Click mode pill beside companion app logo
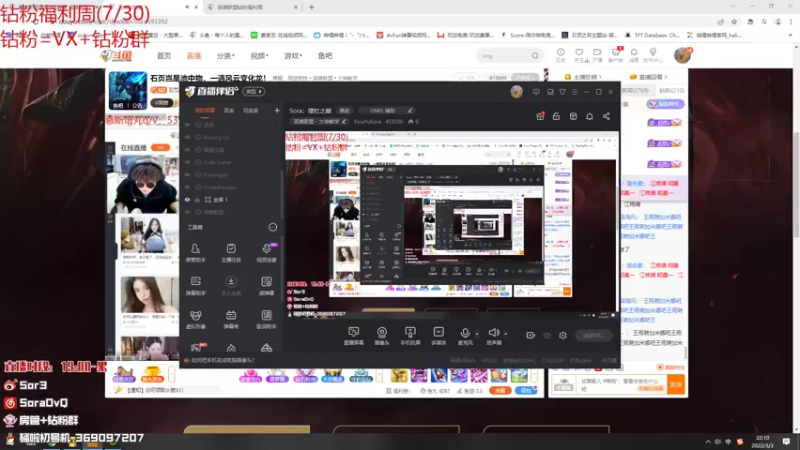The height and width of the screenshot is (450, 800). (254, 91)
